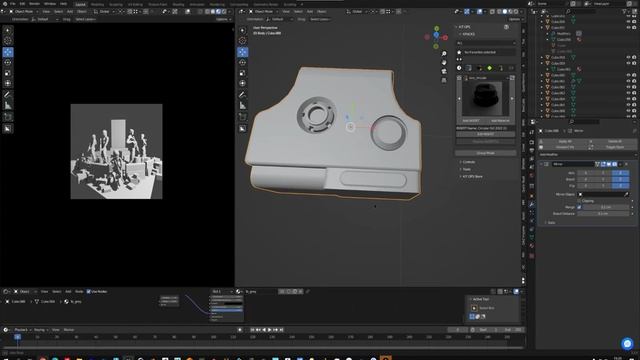Click the play button in timeline controls

[x=269, y=330]
